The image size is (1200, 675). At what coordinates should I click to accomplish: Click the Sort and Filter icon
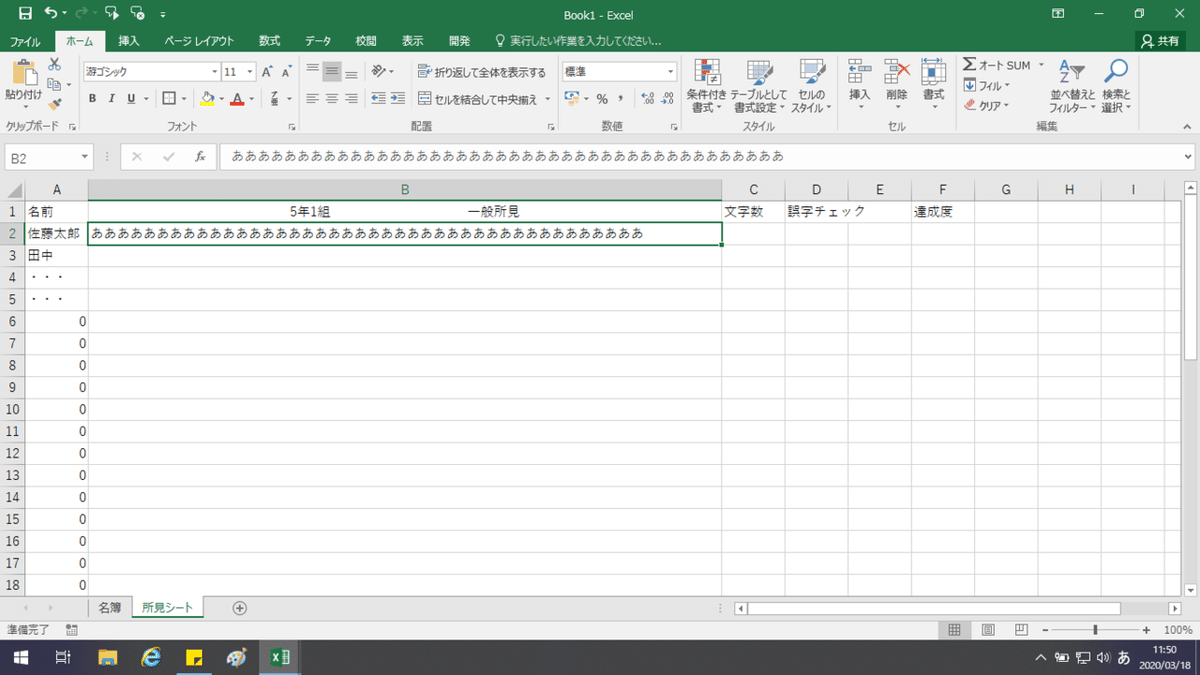coord(1071,73)
